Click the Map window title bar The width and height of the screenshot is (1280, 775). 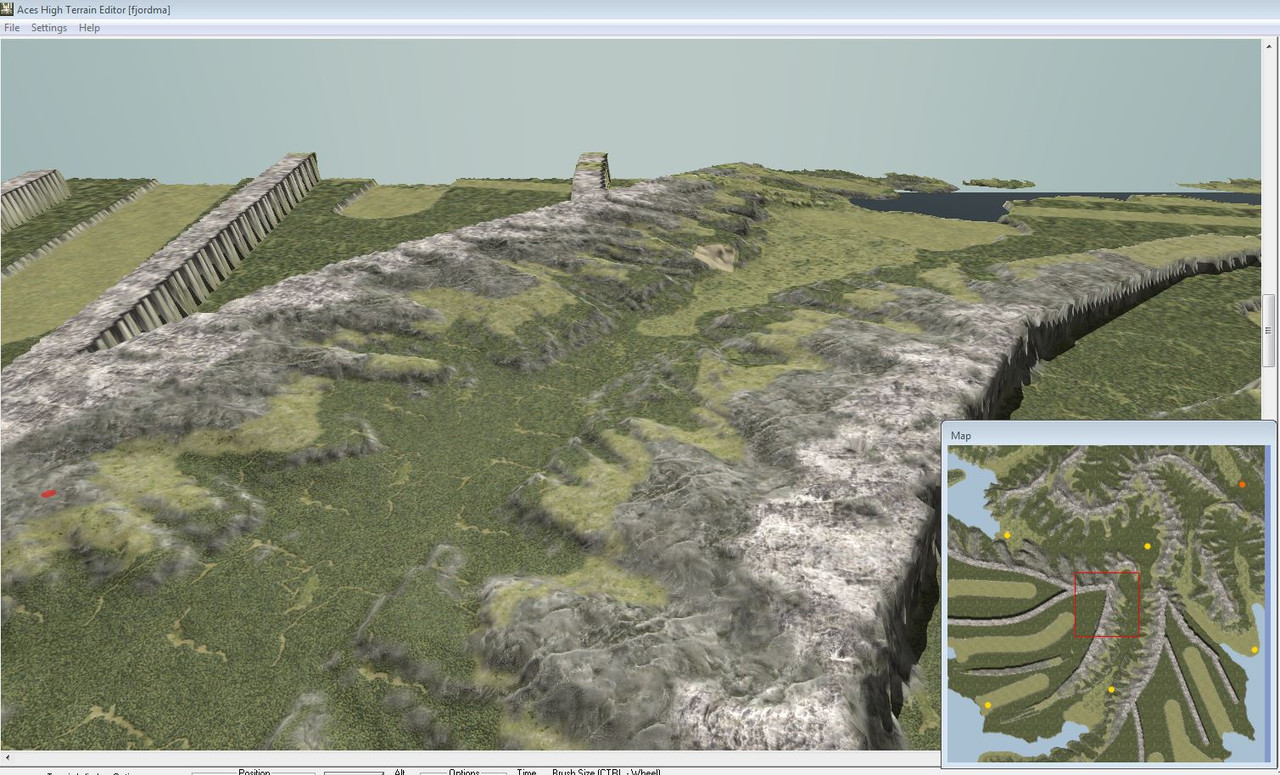pyautogui.click(x=1109, y=435)
